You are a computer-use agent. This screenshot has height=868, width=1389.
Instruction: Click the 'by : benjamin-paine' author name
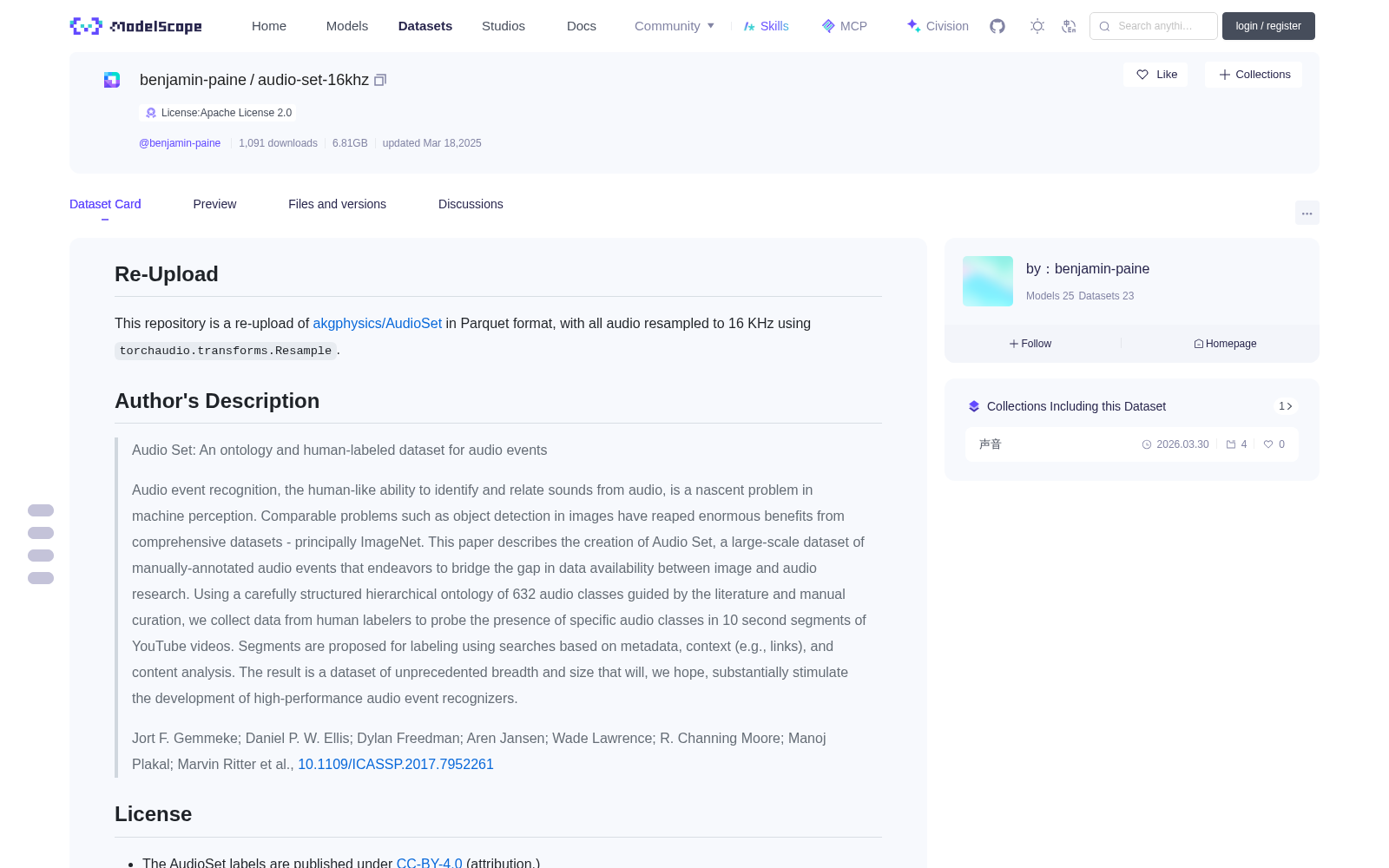point(1088,269)
